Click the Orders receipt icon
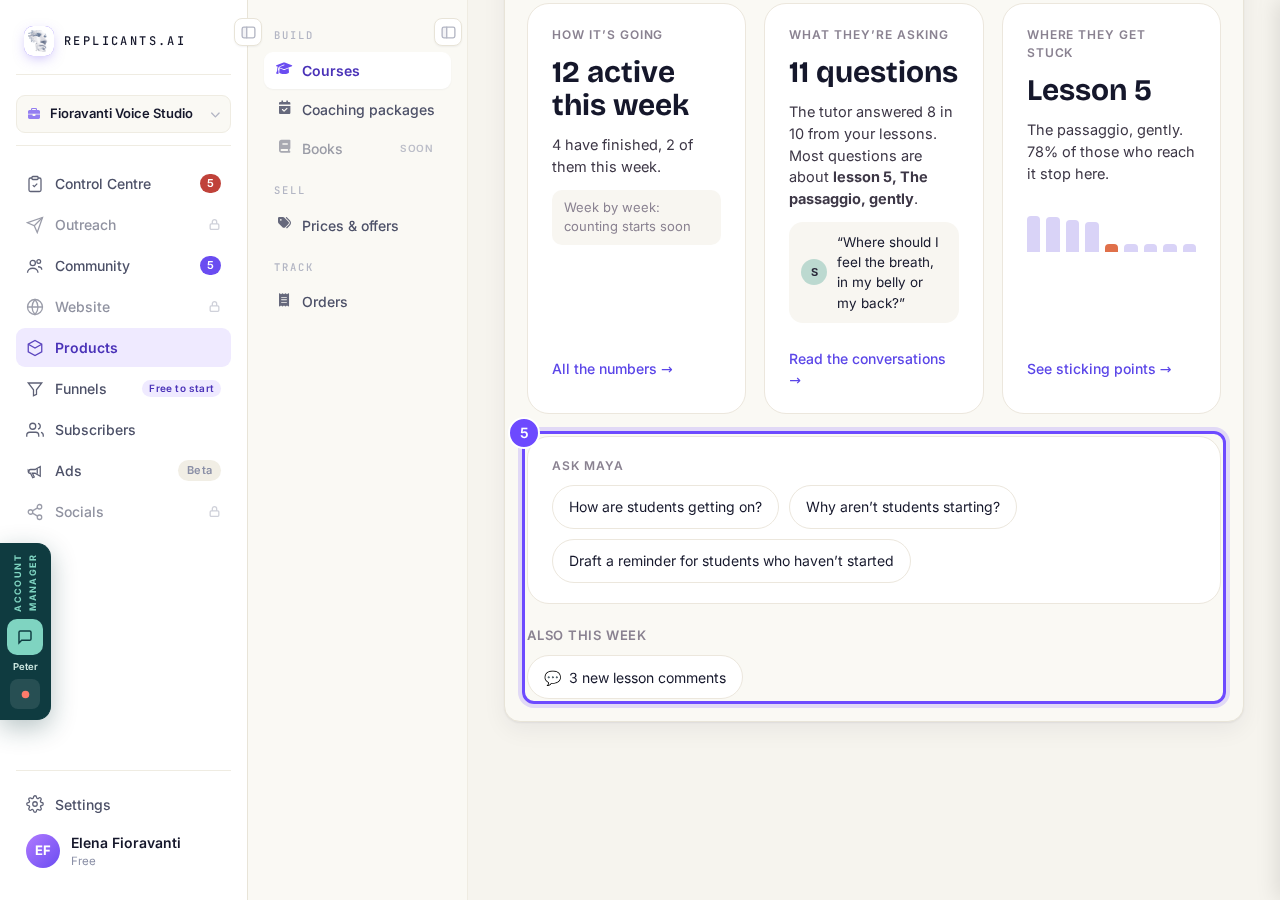The height and width of the screenshot is (900, 1280). [284, 300]
